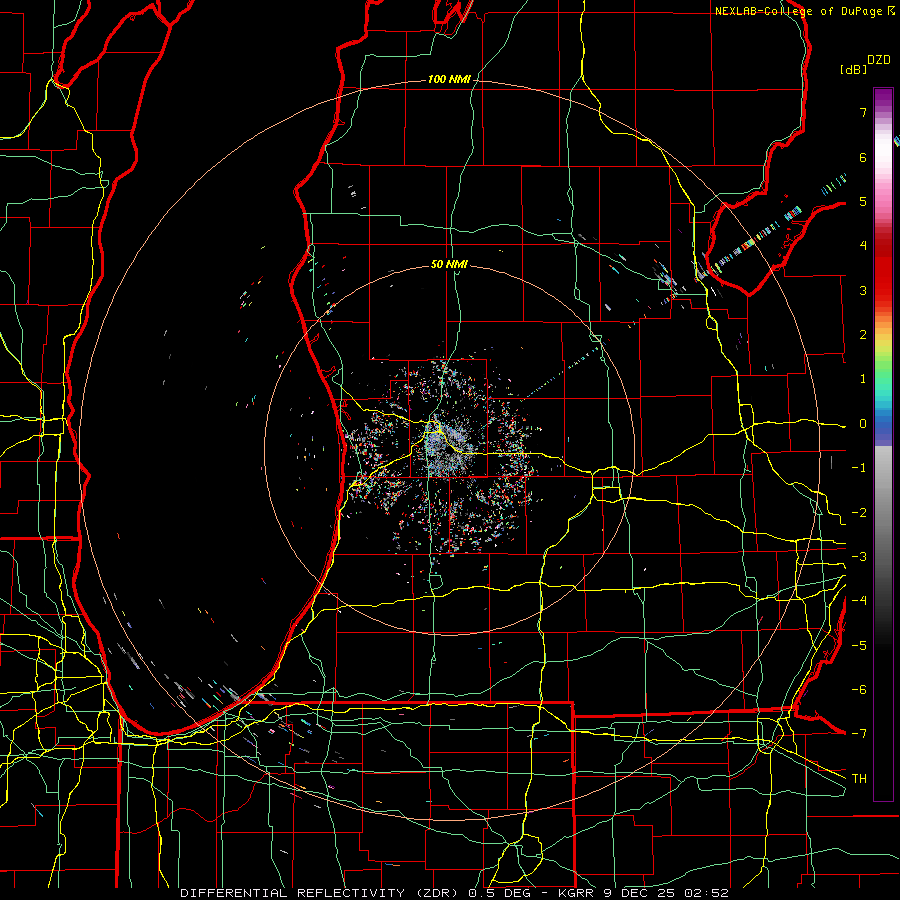Screen dimensions: 900x900
Task: Click the -3 value on the scale
Action: tap(859, 557)
